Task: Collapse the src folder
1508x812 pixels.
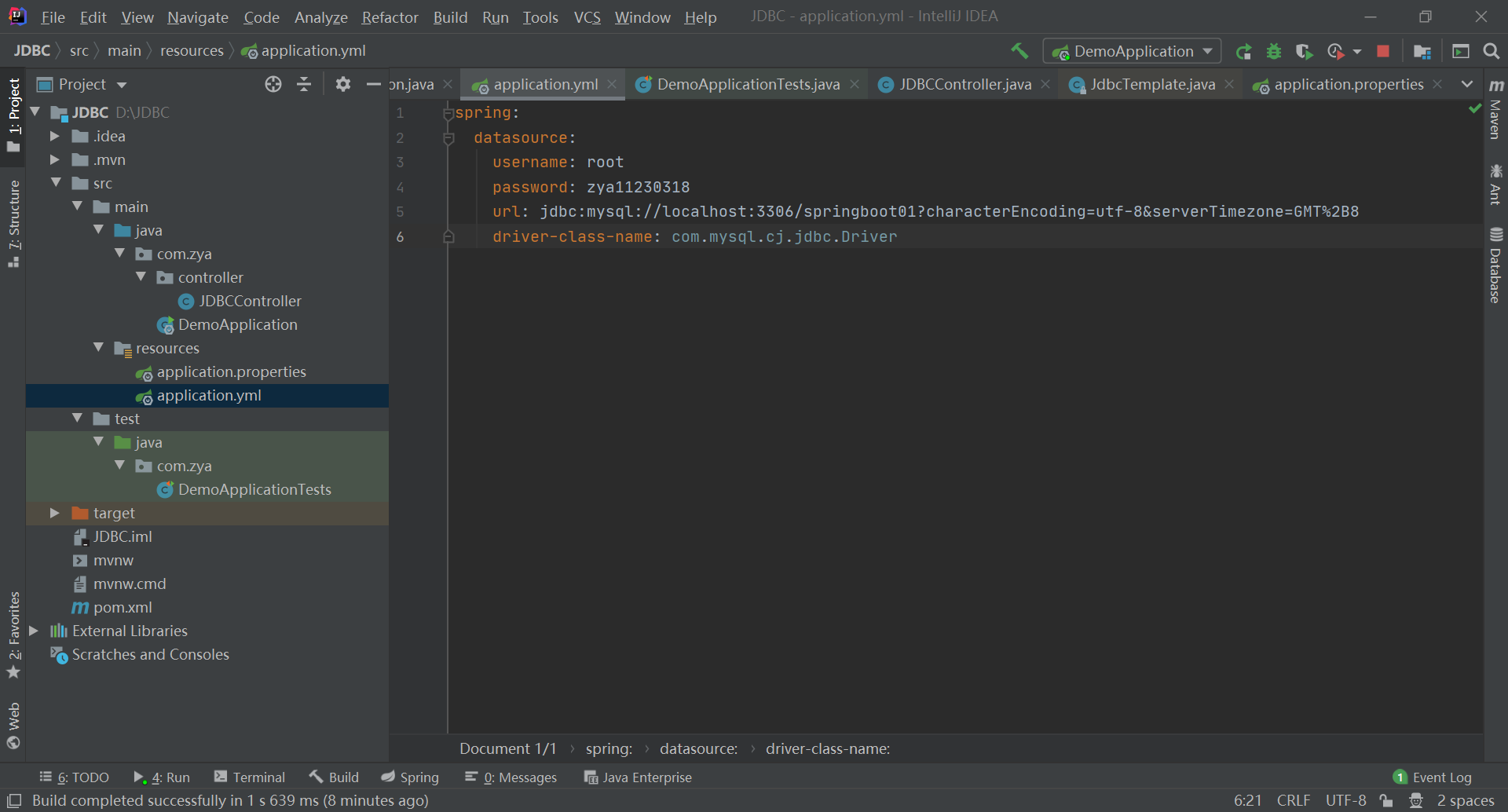Action: click(x=56, y=183)
